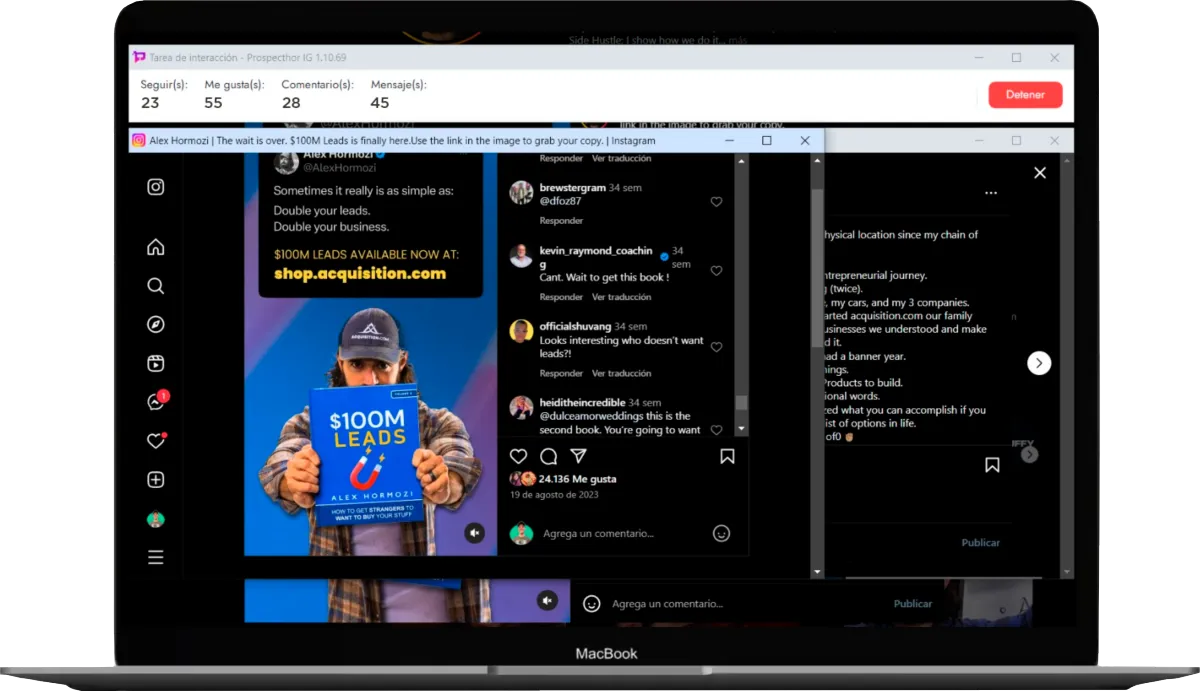The height and width of the screenshot is (691, 1200).
Task: Open Messages icon with red badge
Action: (157, 401)
